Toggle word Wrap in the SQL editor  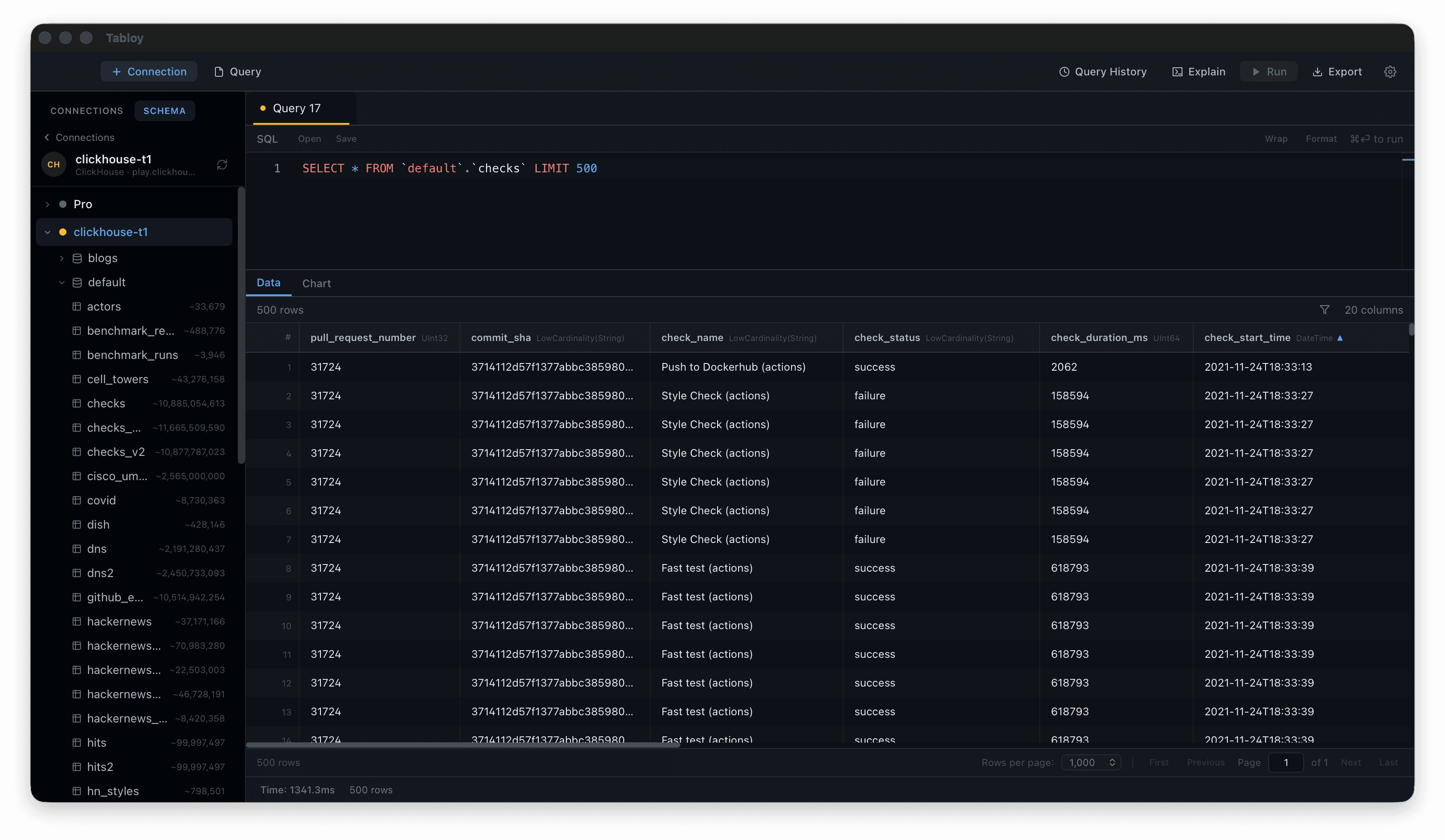click(1276, 138)
